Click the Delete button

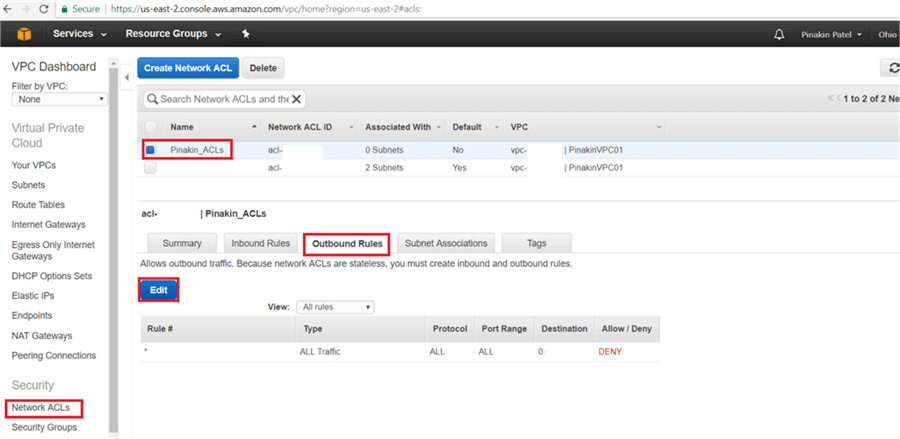click(x=263, y=68)
